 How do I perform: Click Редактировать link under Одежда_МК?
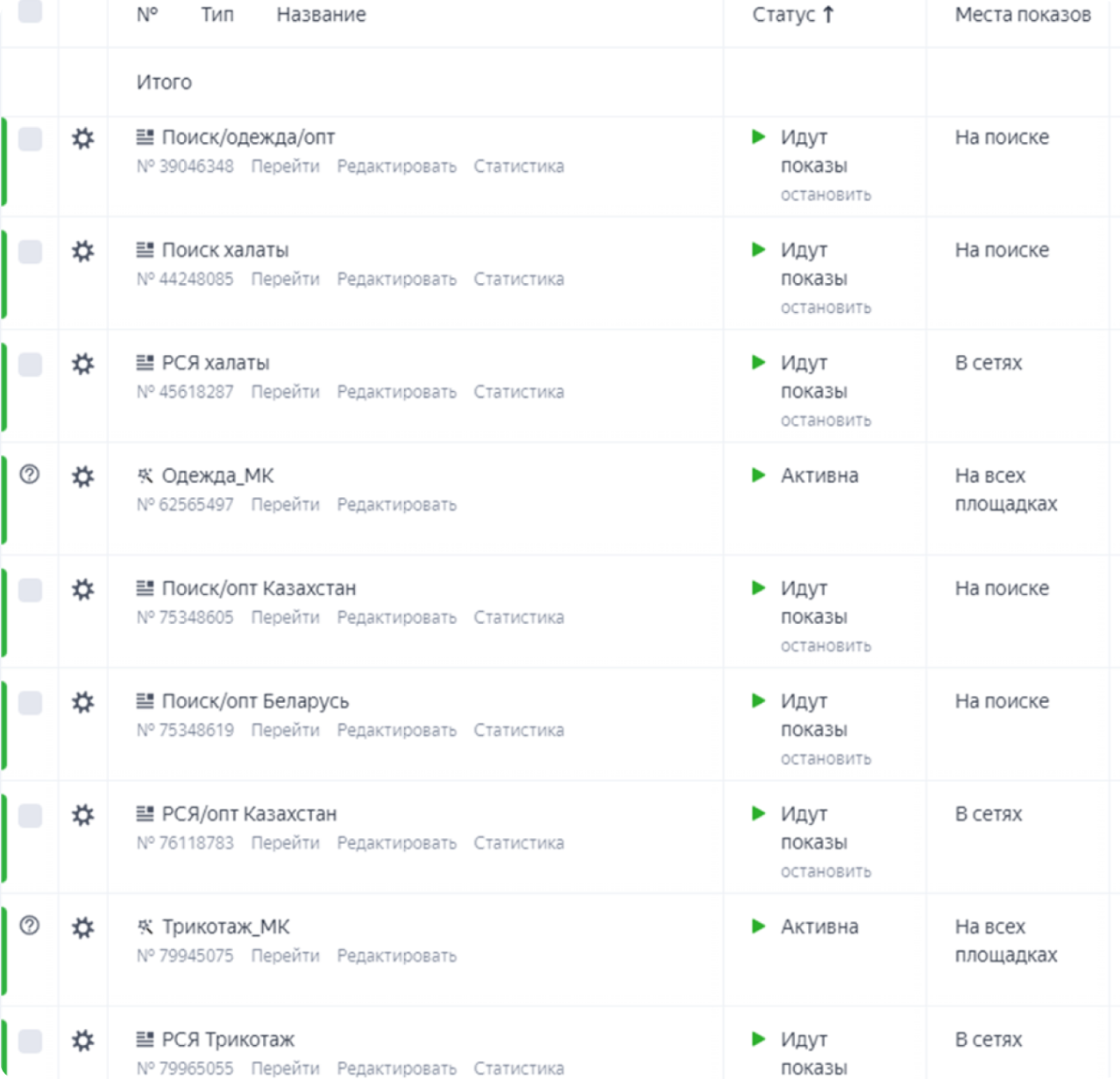pyautogui.click(x=396, y=505)
